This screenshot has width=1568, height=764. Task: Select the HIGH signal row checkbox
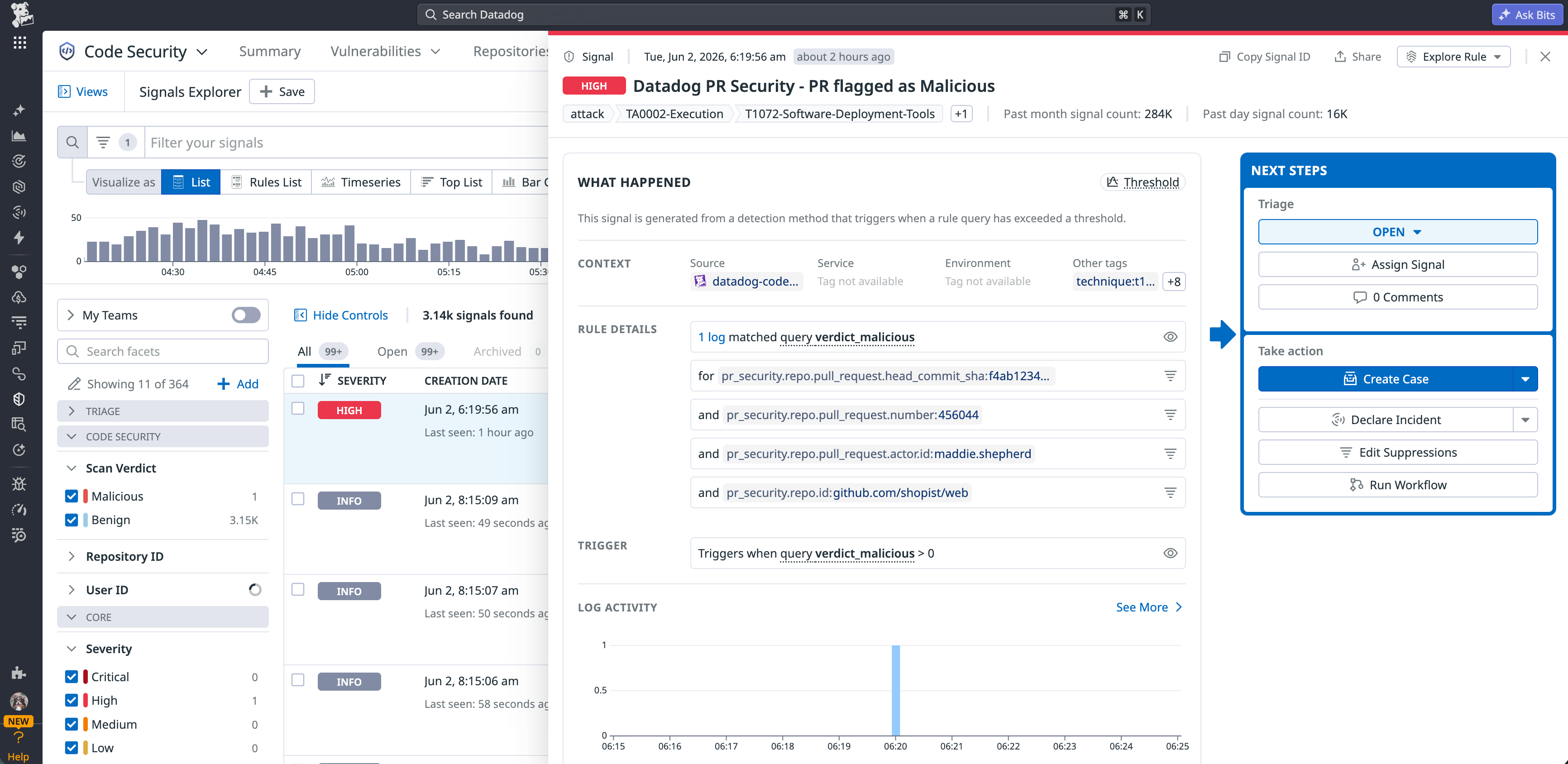coord(298,409)
